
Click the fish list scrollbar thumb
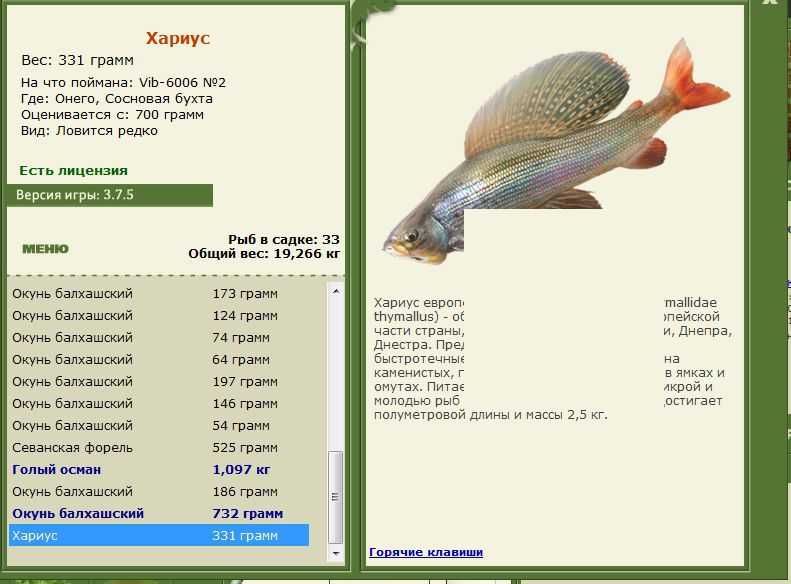point(336,497)
